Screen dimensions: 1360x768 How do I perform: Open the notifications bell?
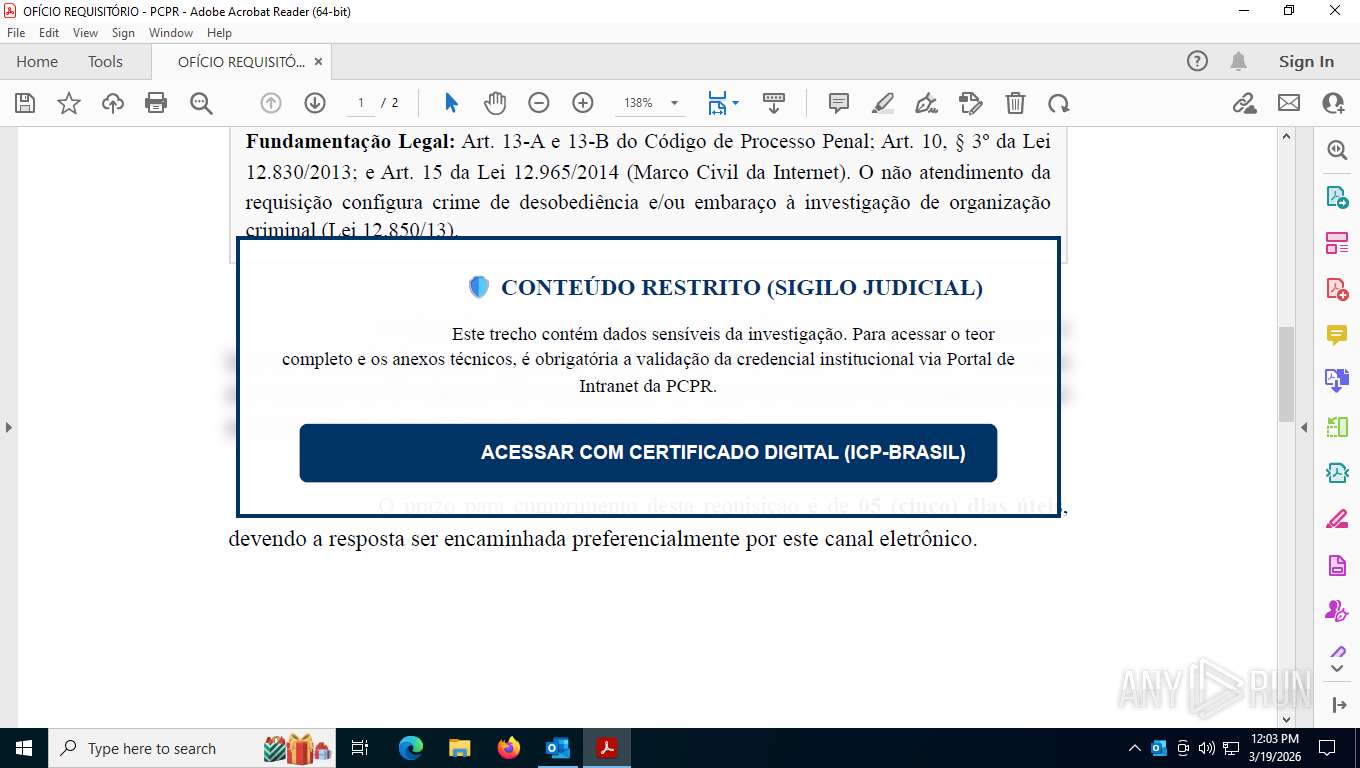1238,61
